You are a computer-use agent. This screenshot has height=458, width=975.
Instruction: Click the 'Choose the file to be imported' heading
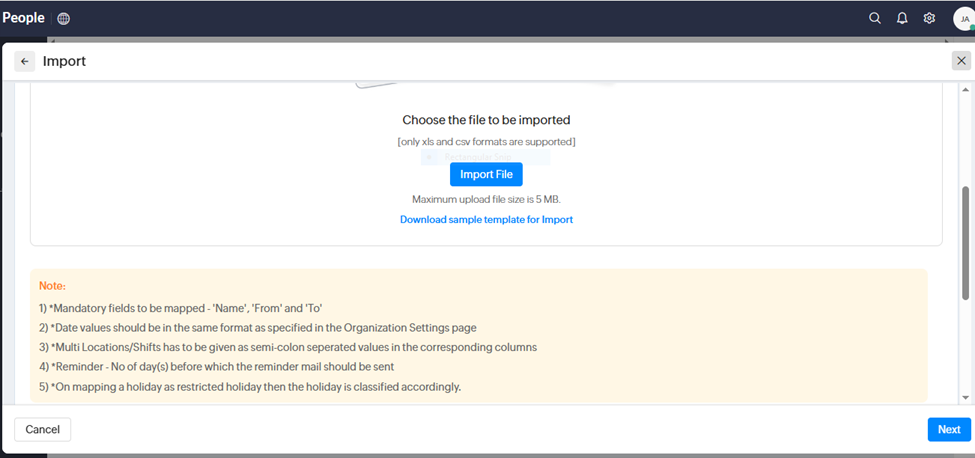click(x=486, y=120)
